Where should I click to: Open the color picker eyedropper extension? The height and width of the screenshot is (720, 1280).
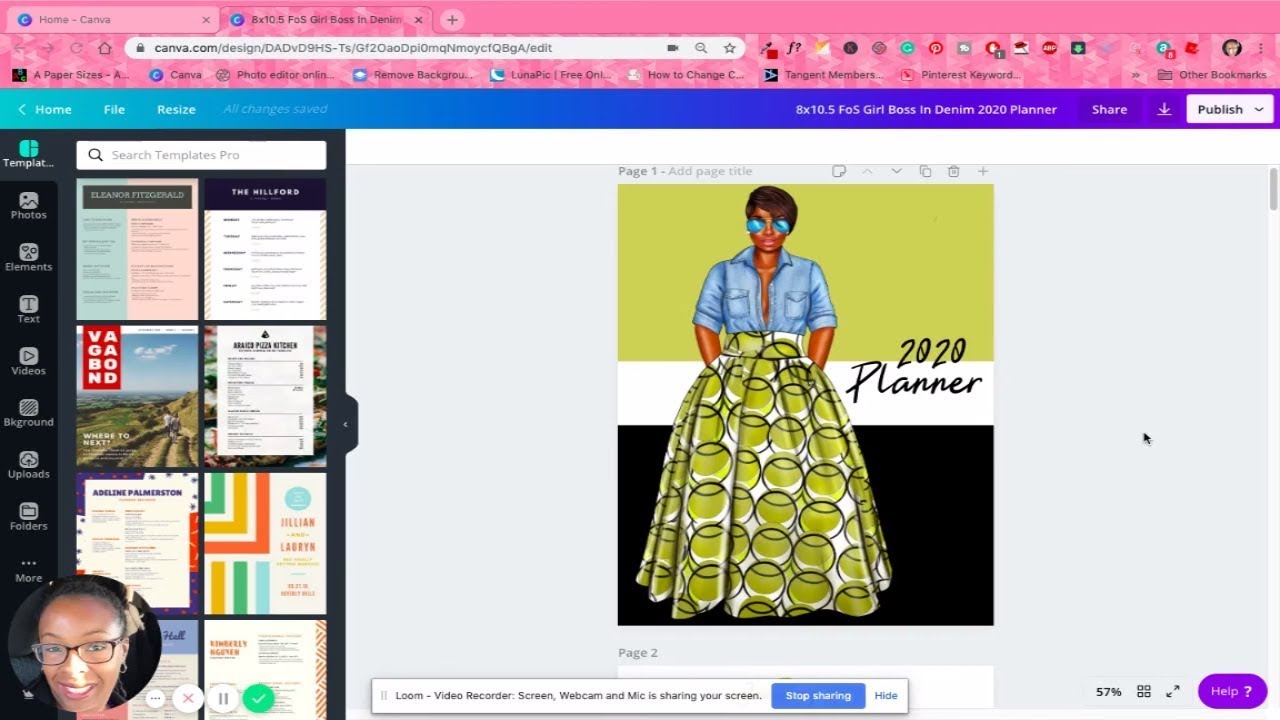click(x=766, y=47)
